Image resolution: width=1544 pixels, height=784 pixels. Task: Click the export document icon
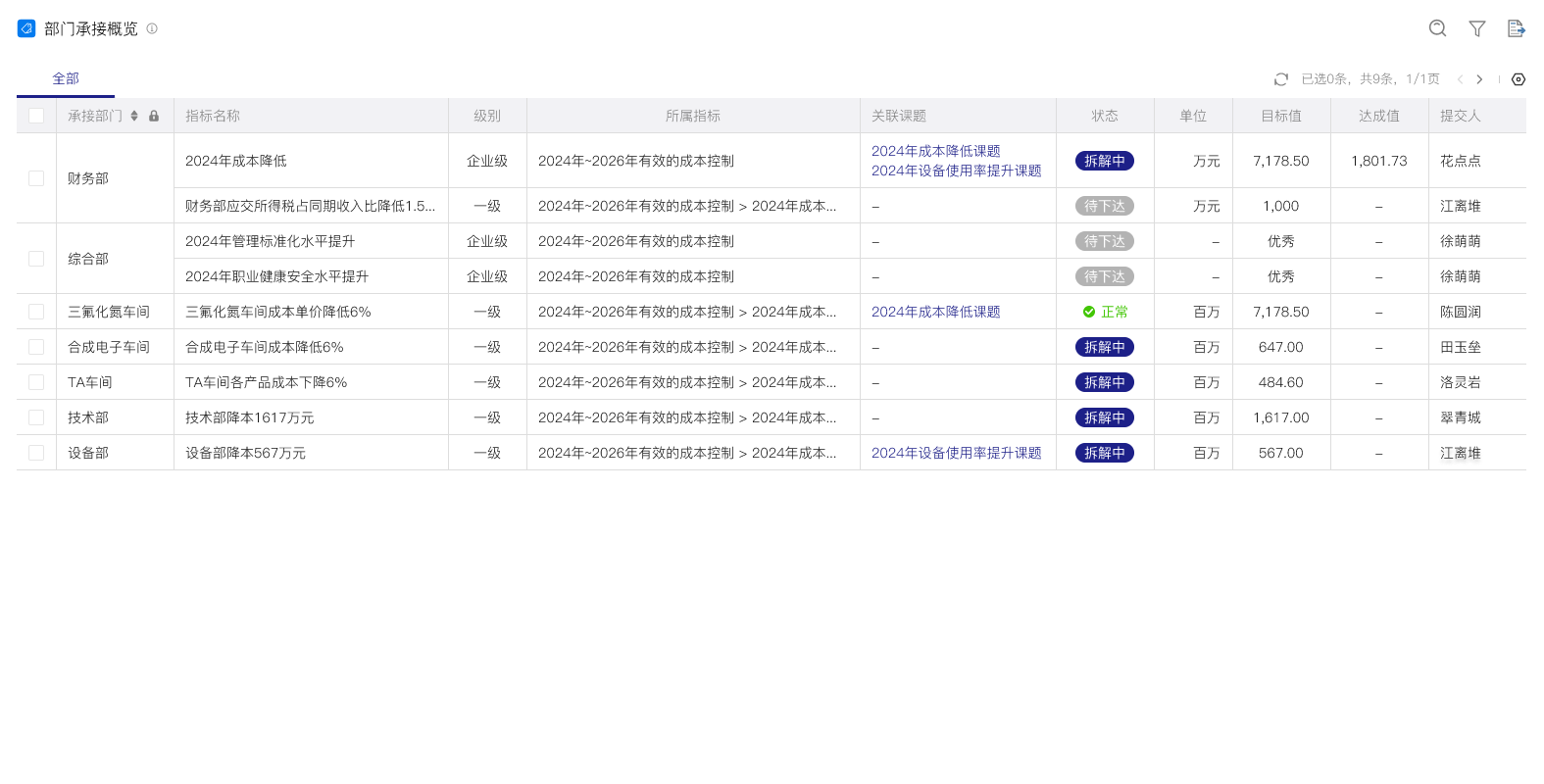[x=1516, y=28]
